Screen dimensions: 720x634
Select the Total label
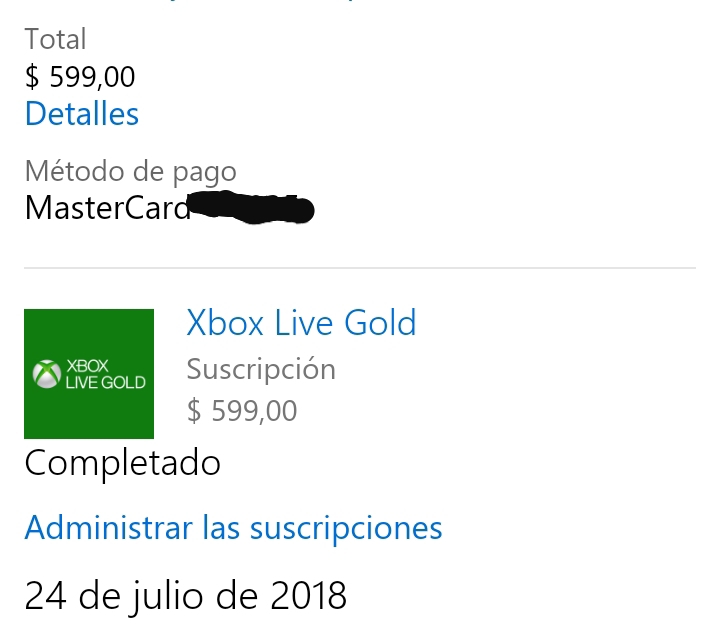(x=56, y=39)
